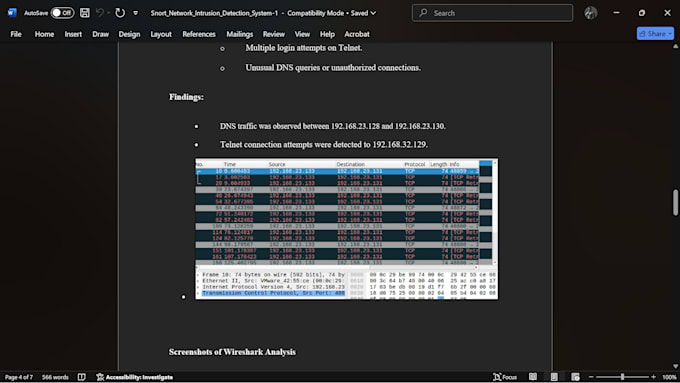Viewport: 680px width, 383px height.
Task: Select the Mailings tab
Action: [x=239, y=34]
